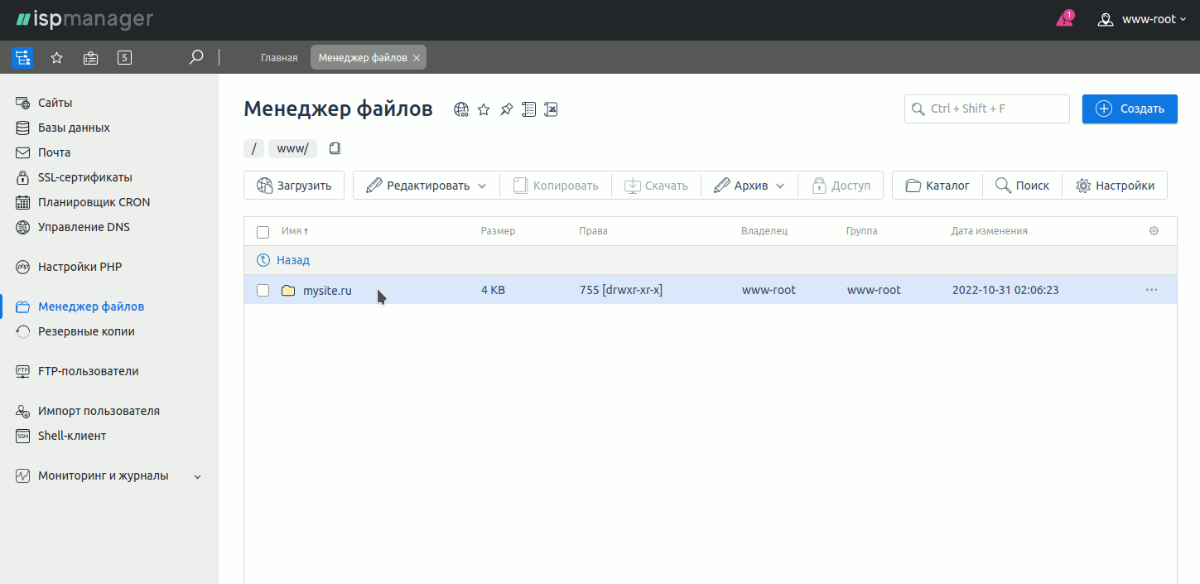Click the copy path icon next to www/
The height and width of the screenshot is (584, 1200).
click(x=335, y=149)
